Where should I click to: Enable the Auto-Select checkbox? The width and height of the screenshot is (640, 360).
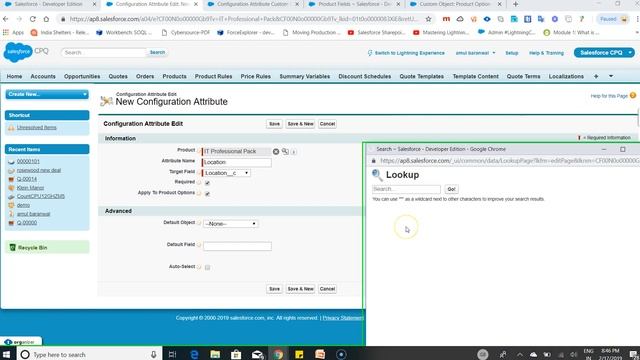(207, 267)
